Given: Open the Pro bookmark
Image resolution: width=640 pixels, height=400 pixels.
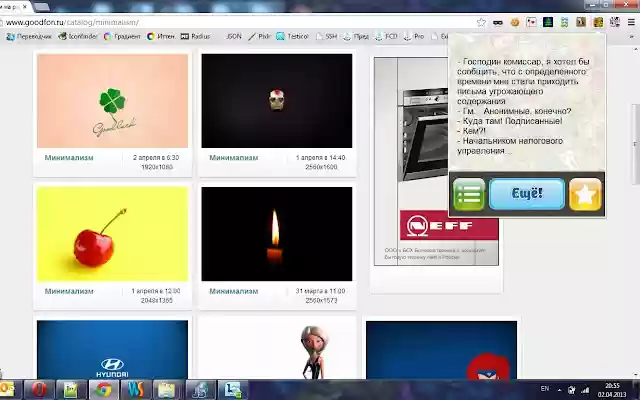Looking at the screenshot, I should point(414,36).
